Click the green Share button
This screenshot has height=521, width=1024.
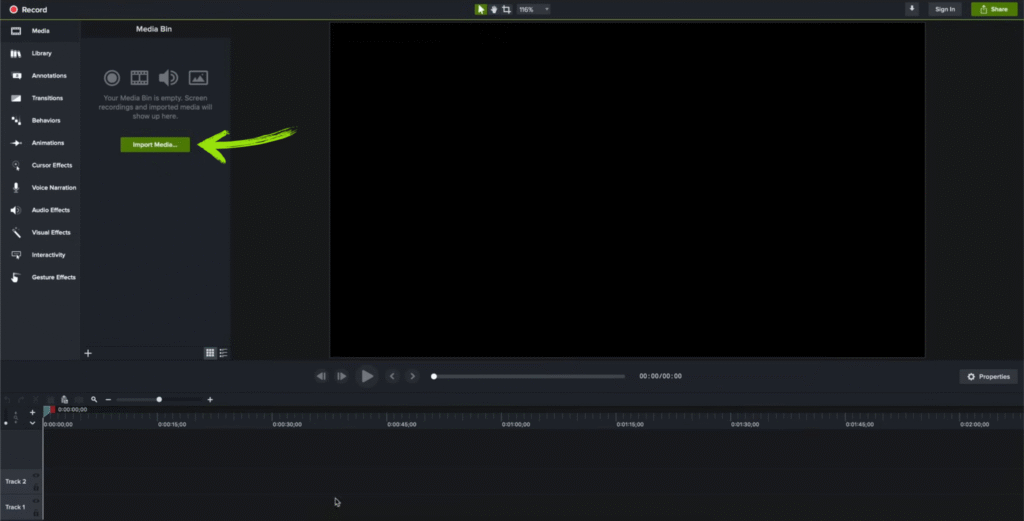993,9
